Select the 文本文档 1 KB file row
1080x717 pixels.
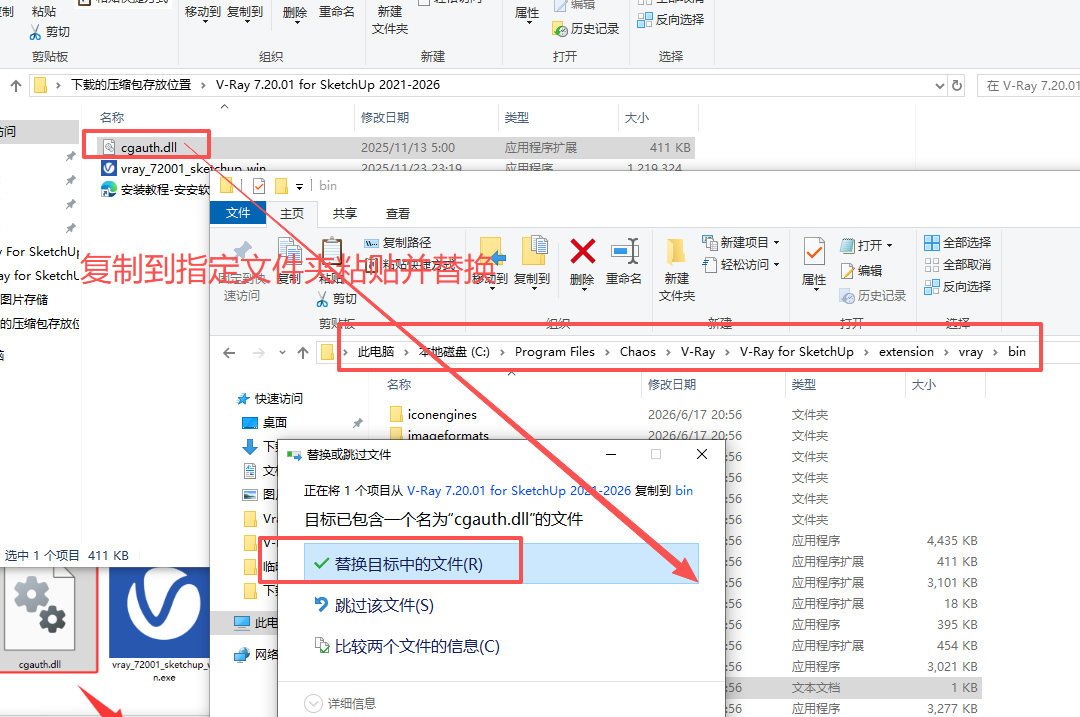[854, 687]
